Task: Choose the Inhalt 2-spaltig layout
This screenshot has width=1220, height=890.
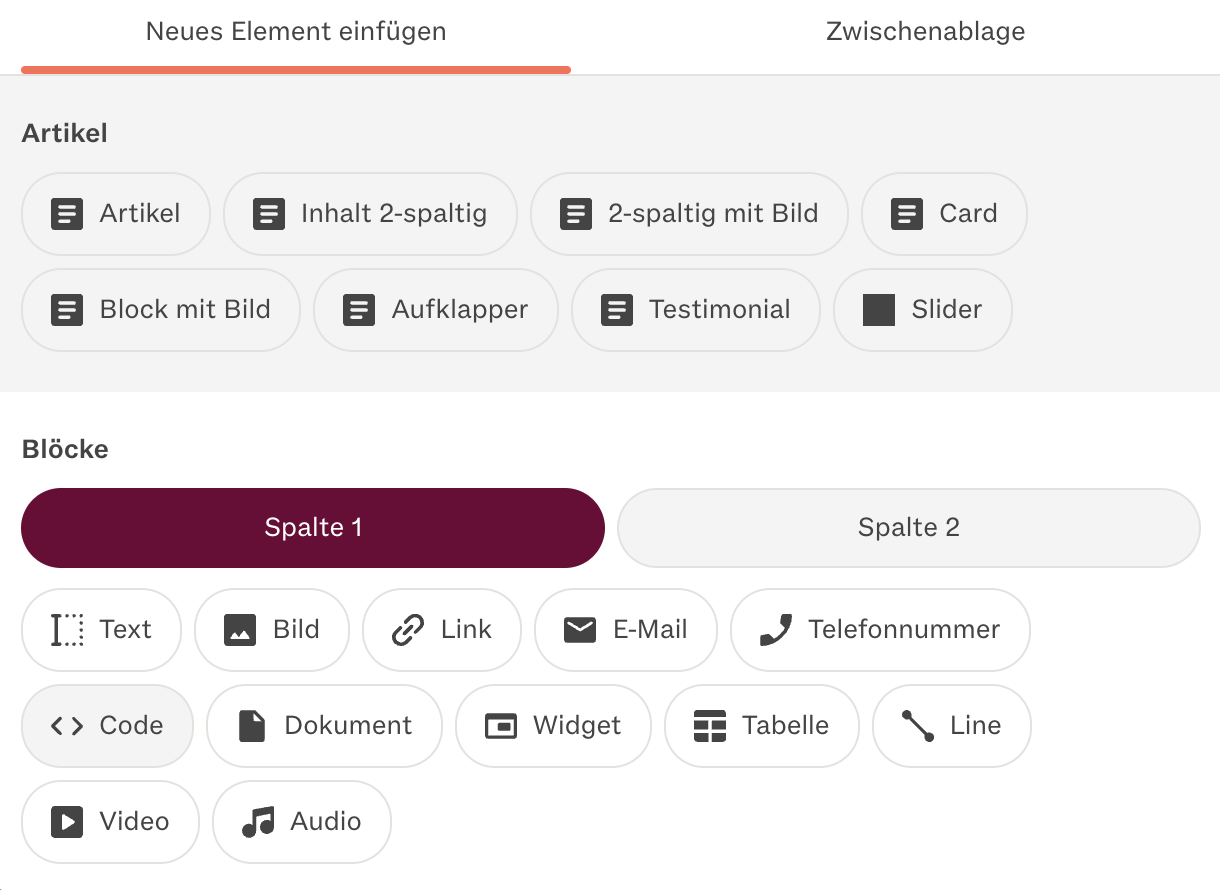Action: [370, 214]
